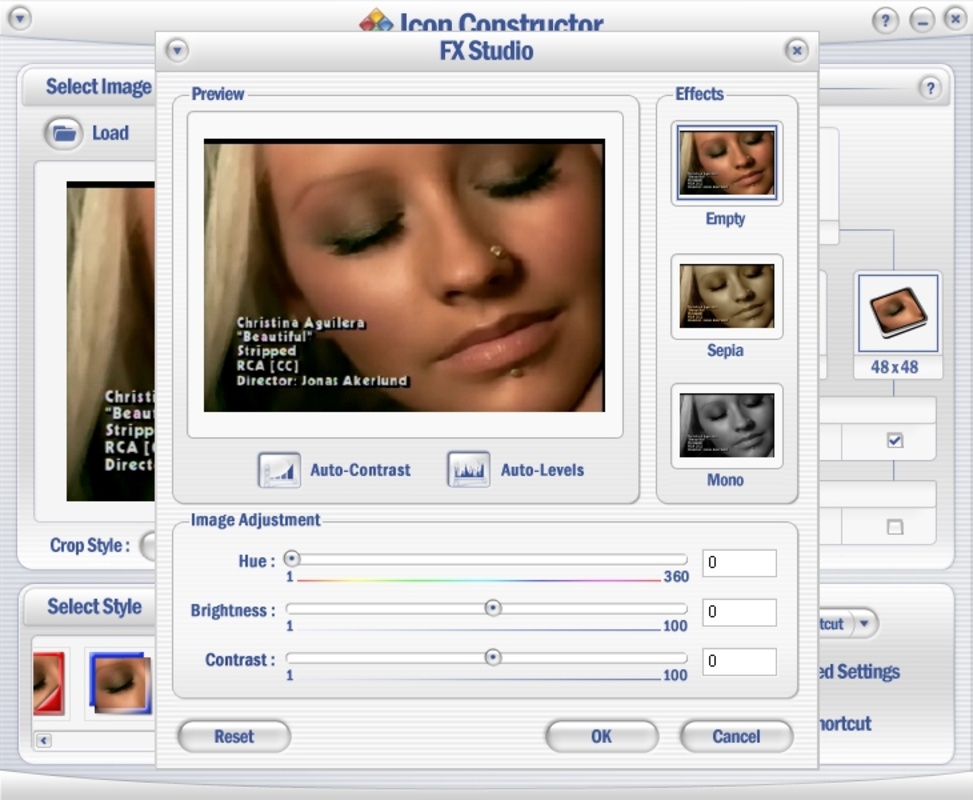Image resolution: width=973 pixels, height=800 pixels.
Task: Focus the Brightness value field
Action: pyautogui.click(x=739, y=612)
